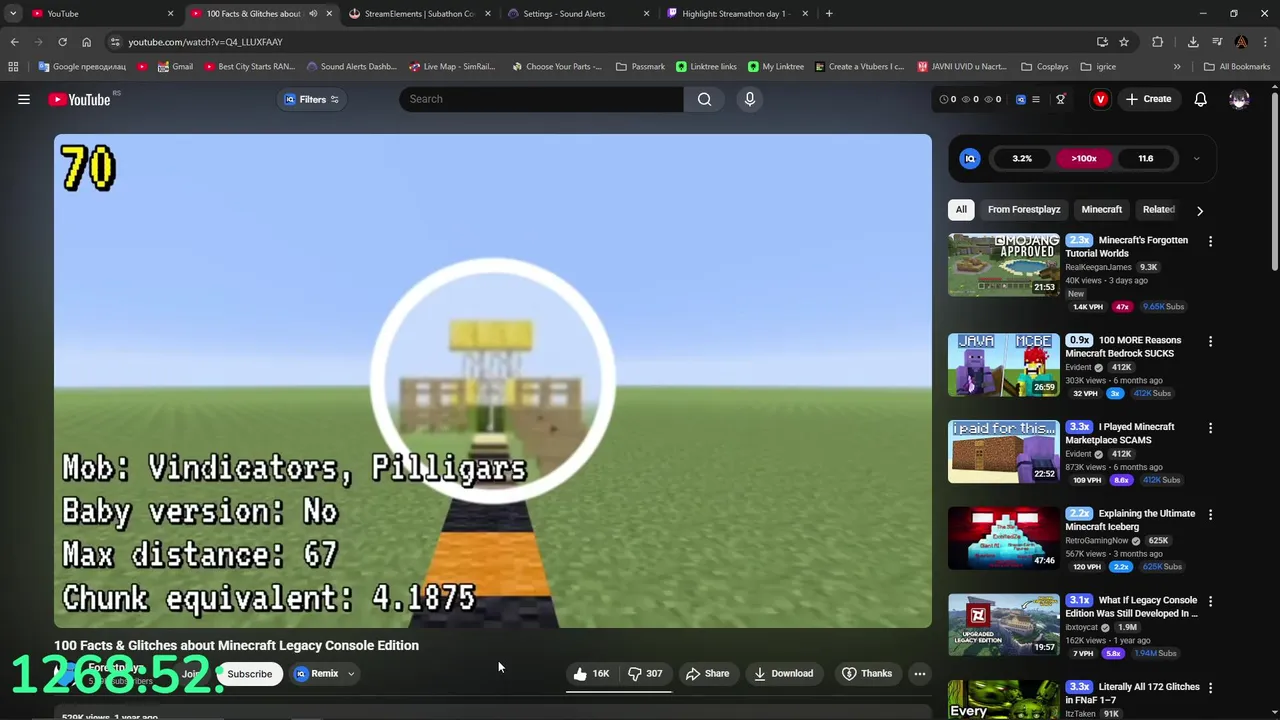
Task: Go back in browser history
Action: point(14,42)
